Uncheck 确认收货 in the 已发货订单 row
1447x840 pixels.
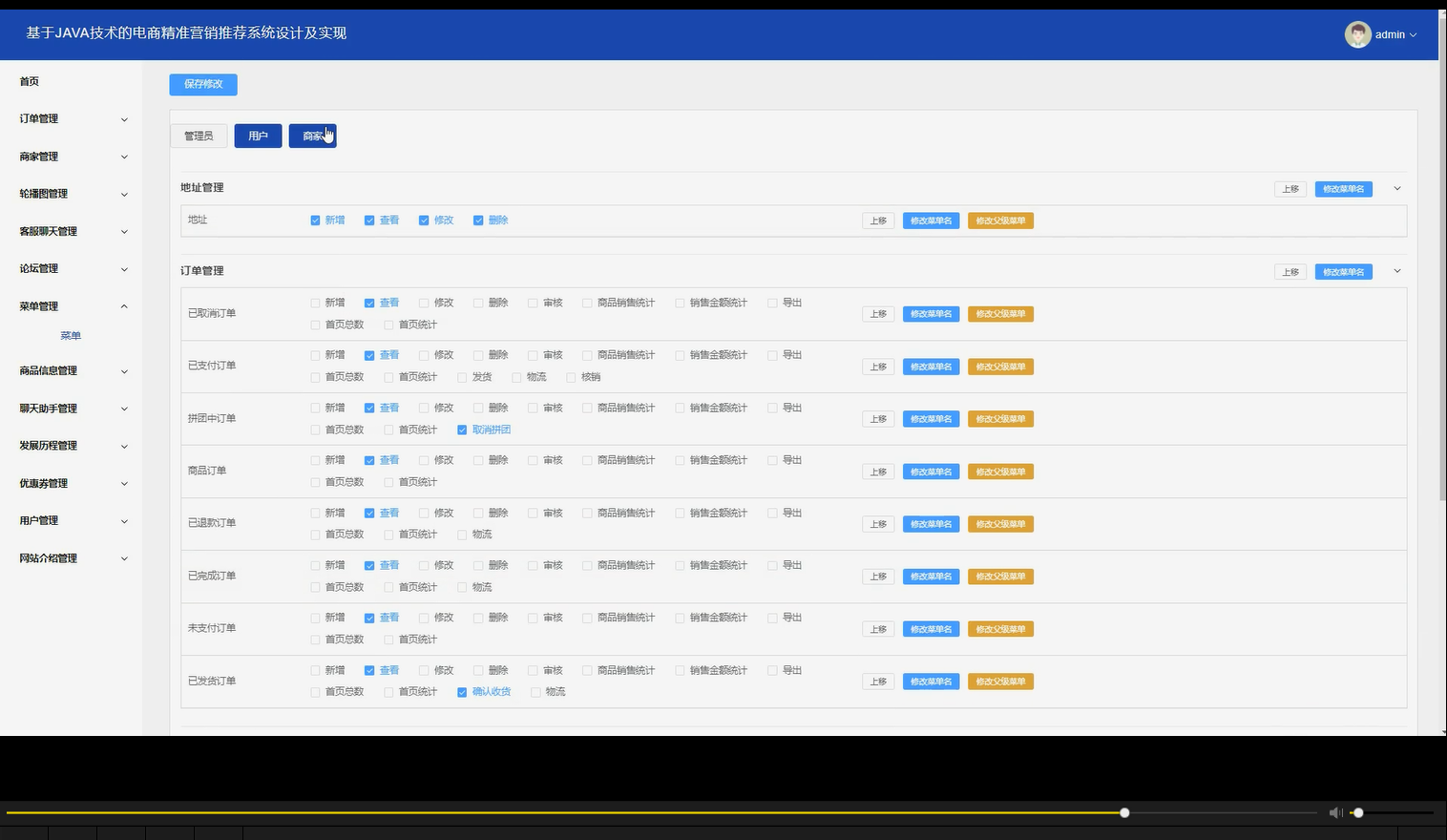tap(462, 692)
